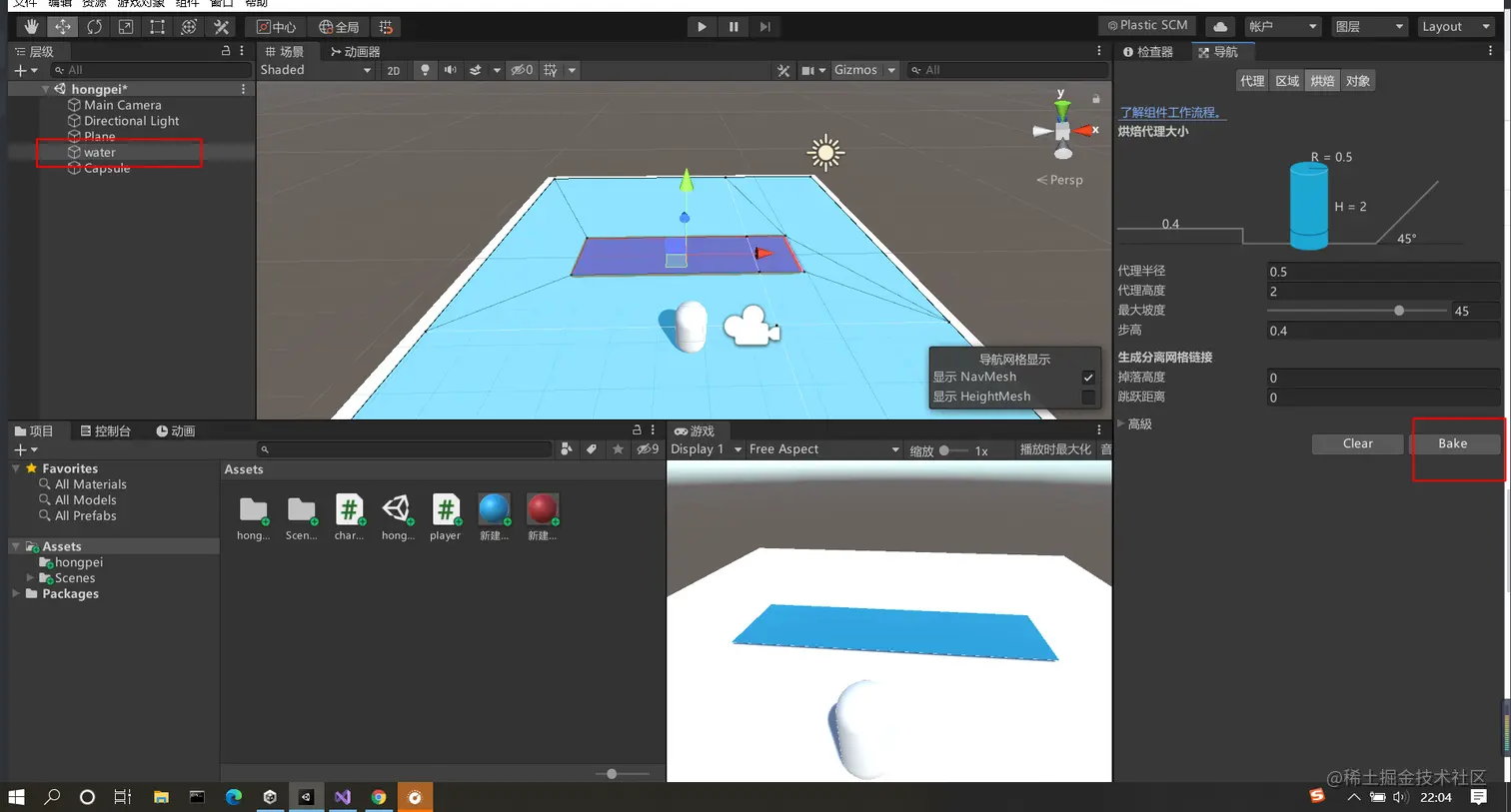The height and width of the screenshot is (812, 1511).
Task: Open the Gizmos dropdown arrow
Action: click(x=891, y=70)
